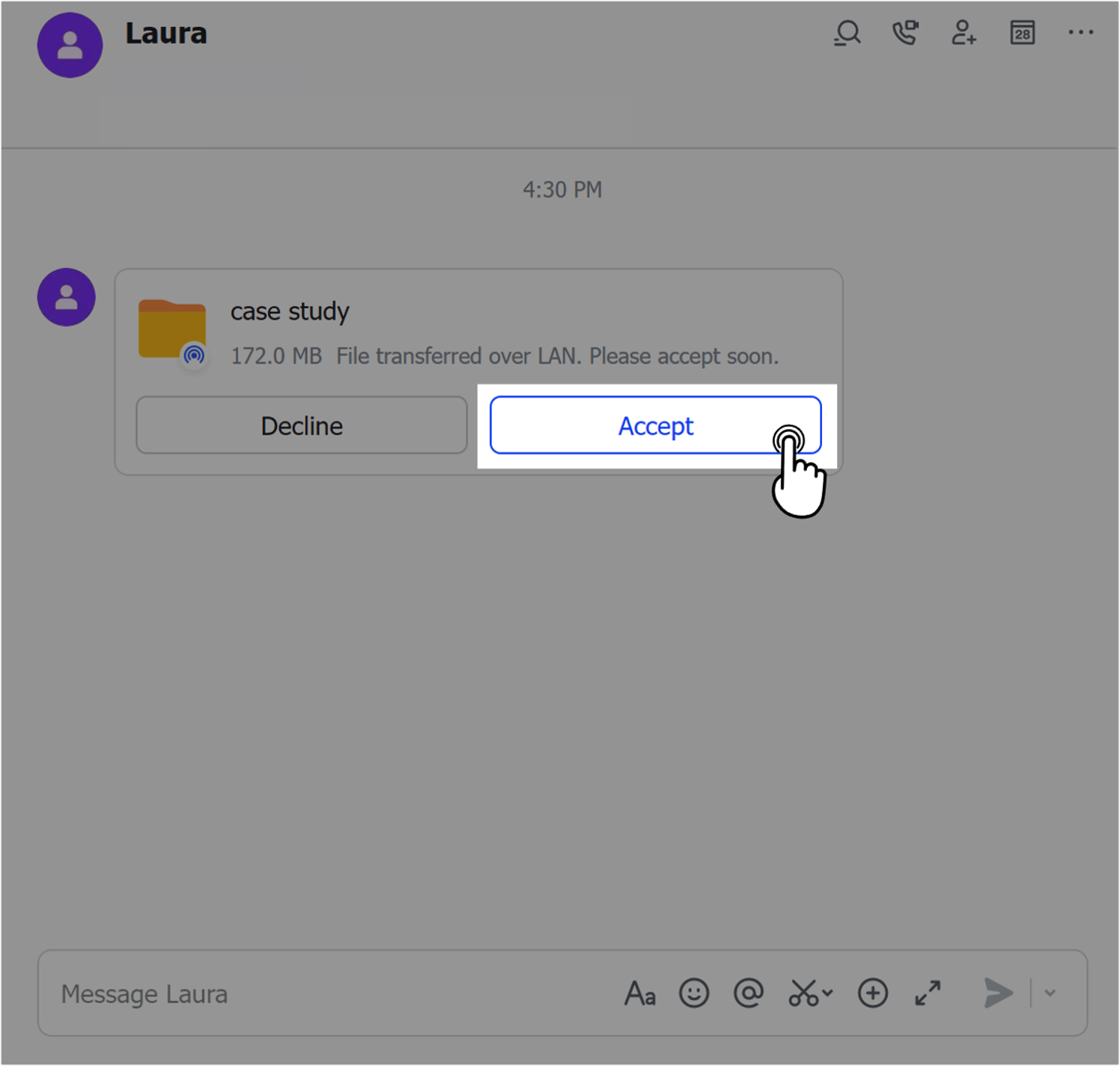Screen dimensions: 1120x1066
Task: Click the case study file name
Action: [x=290, y=311]
